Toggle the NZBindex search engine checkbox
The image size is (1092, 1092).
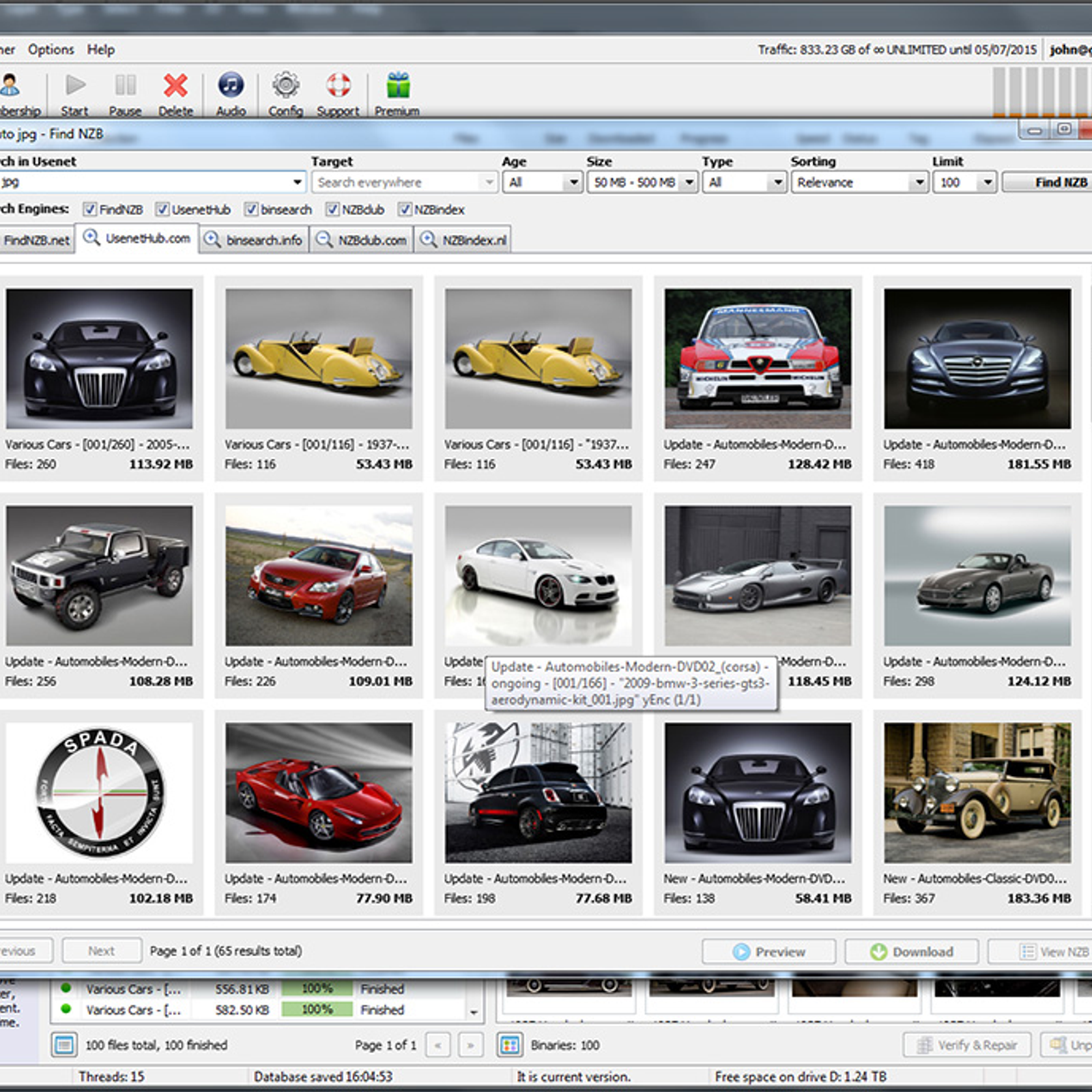click(x=405, y=209)
